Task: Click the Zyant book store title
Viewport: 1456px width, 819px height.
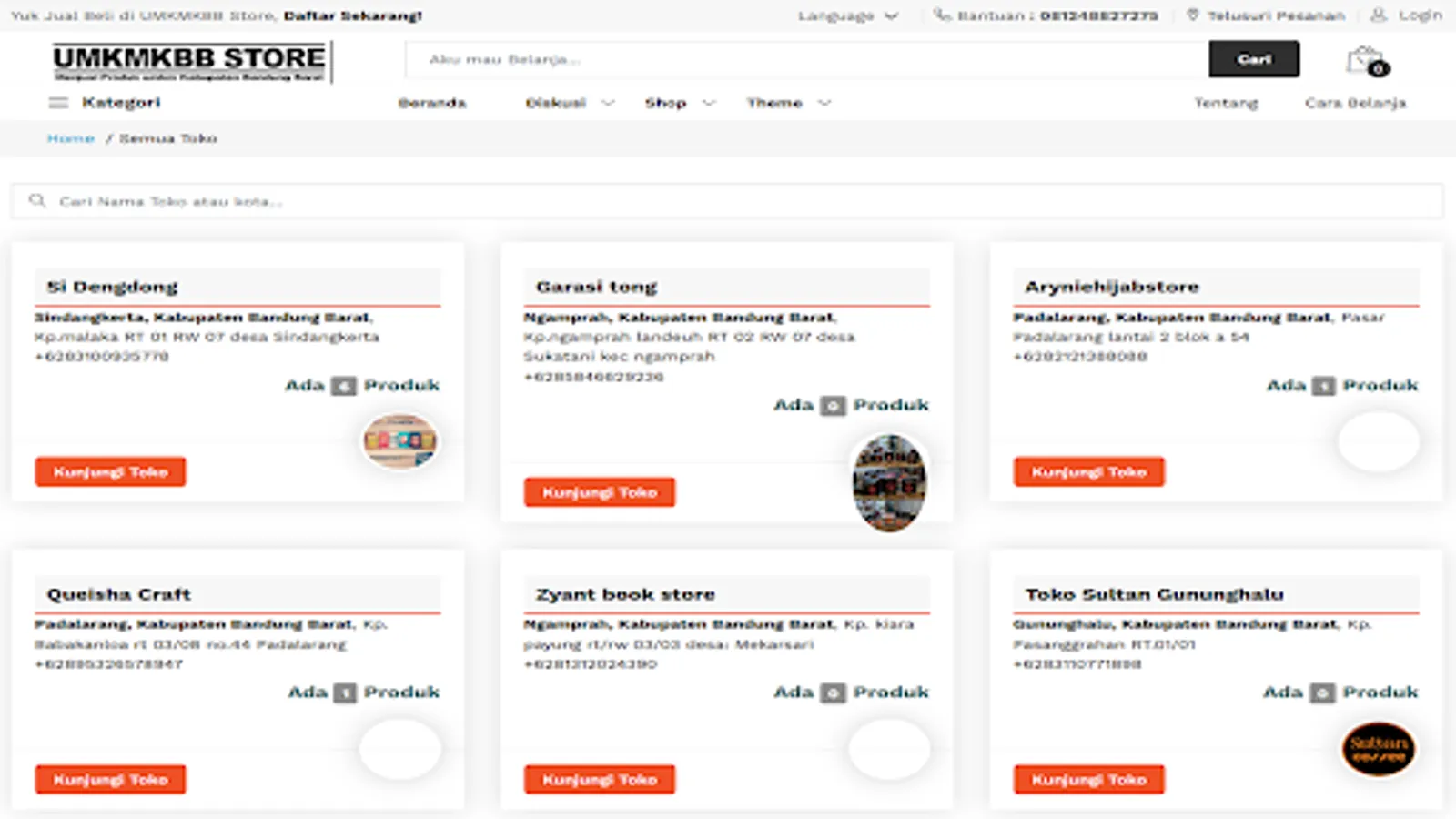Action: pos(626,594)
